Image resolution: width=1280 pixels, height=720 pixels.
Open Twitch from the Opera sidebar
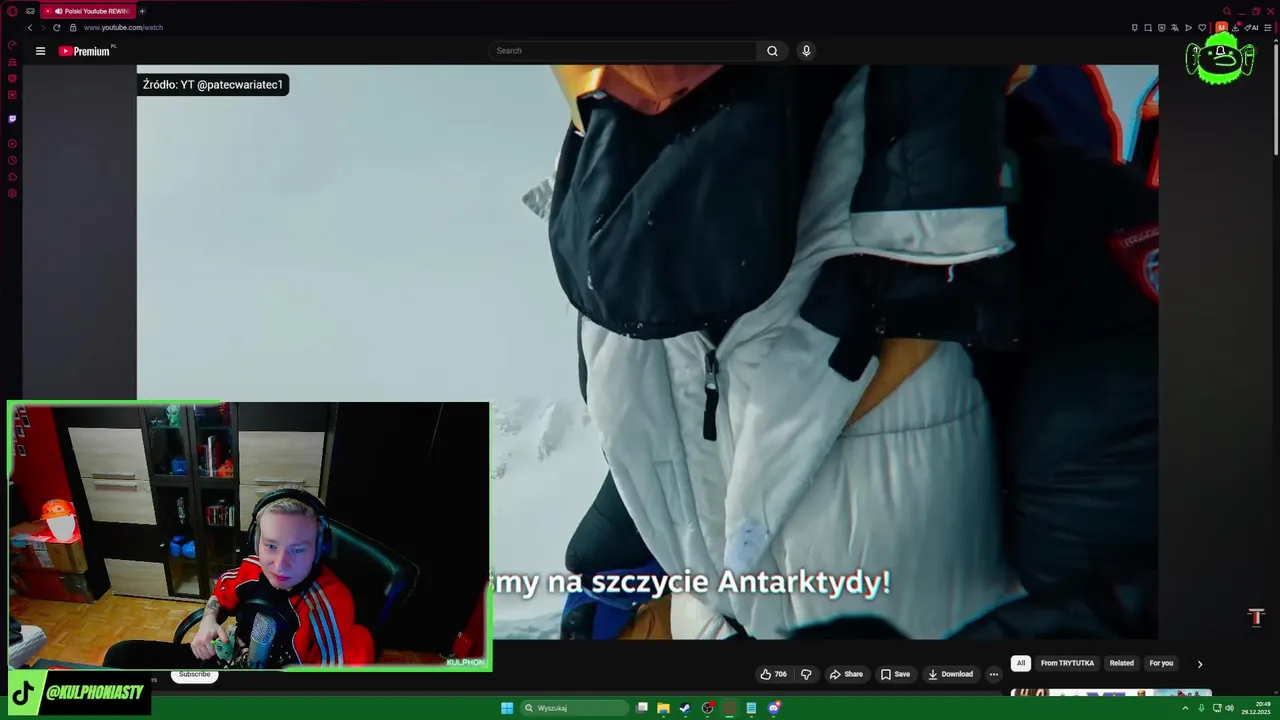[x=12, y=118]
